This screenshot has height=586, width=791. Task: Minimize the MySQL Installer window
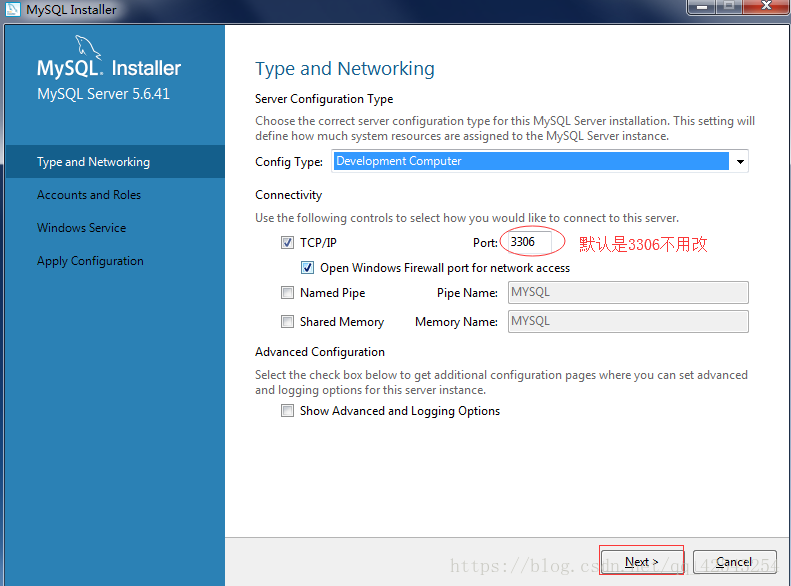click(x=702, y=7)
